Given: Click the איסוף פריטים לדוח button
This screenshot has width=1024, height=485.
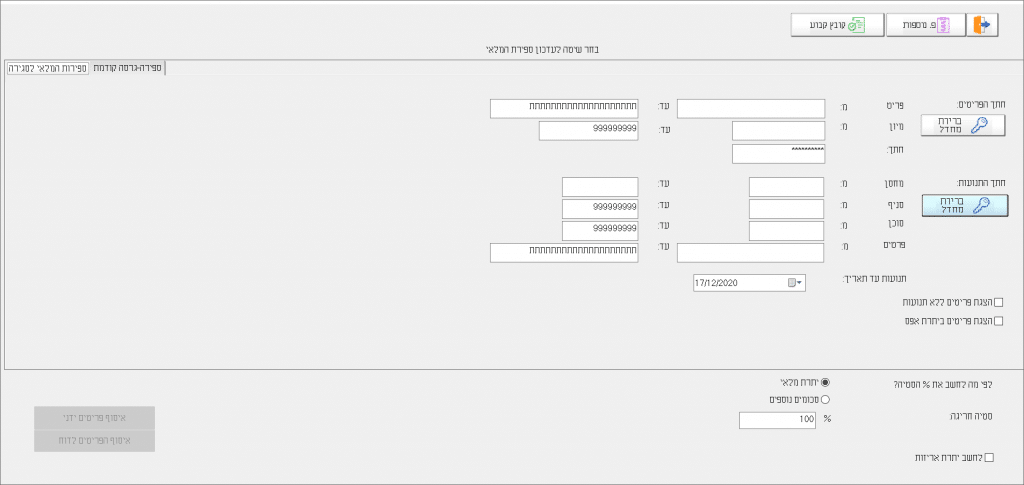Looking at the screenshot, I should click(x=94, y=440).
